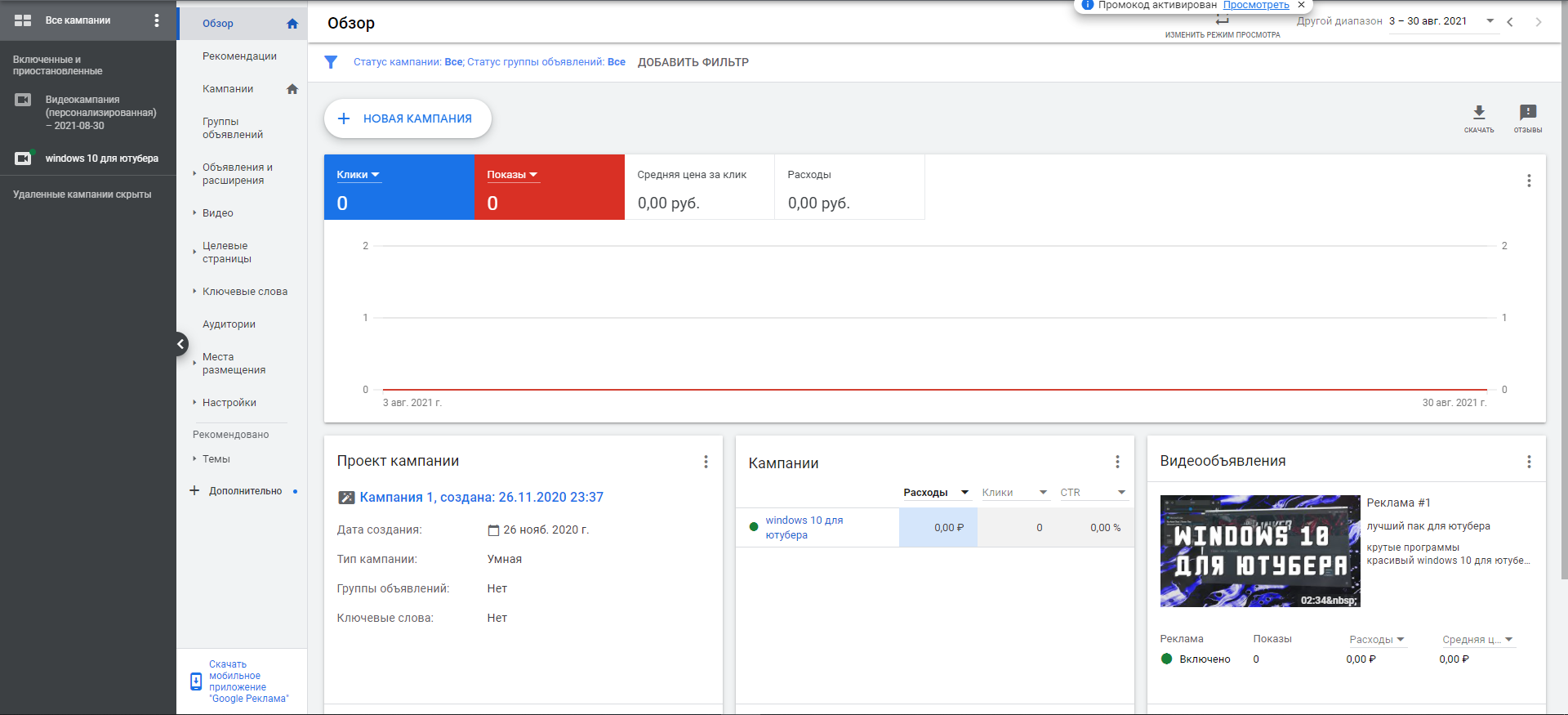1568x715 pixels.
Task: Click the plus icon beside Дополнительно
Action: [x=194, y=490]
